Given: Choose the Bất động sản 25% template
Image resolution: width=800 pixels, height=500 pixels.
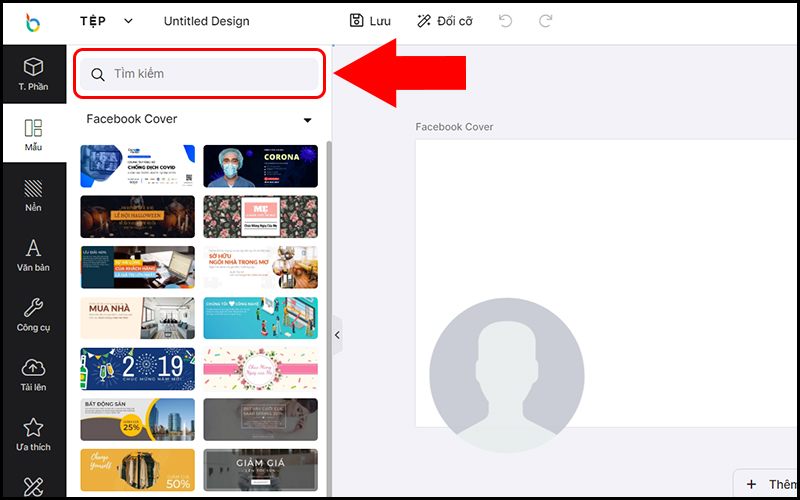Looking at the screenshot, I should (x=138, y=419).
